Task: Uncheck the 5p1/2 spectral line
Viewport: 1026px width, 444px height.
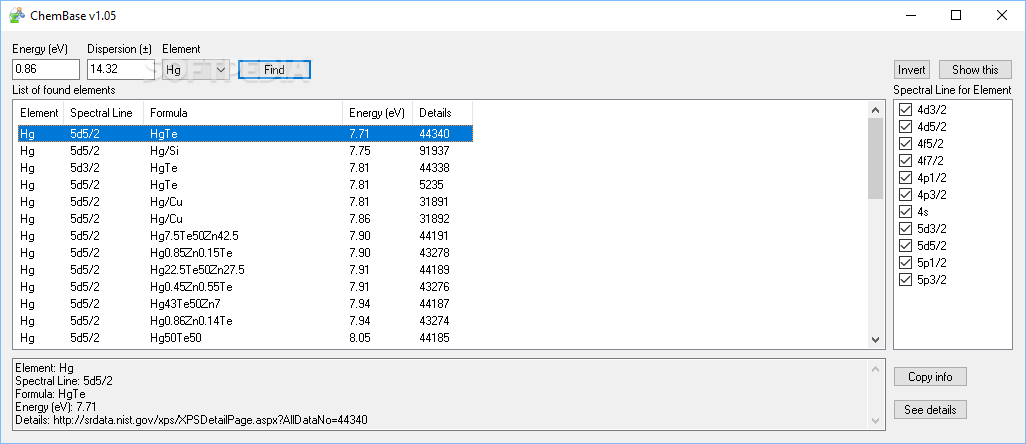Action: pos(906,262)
